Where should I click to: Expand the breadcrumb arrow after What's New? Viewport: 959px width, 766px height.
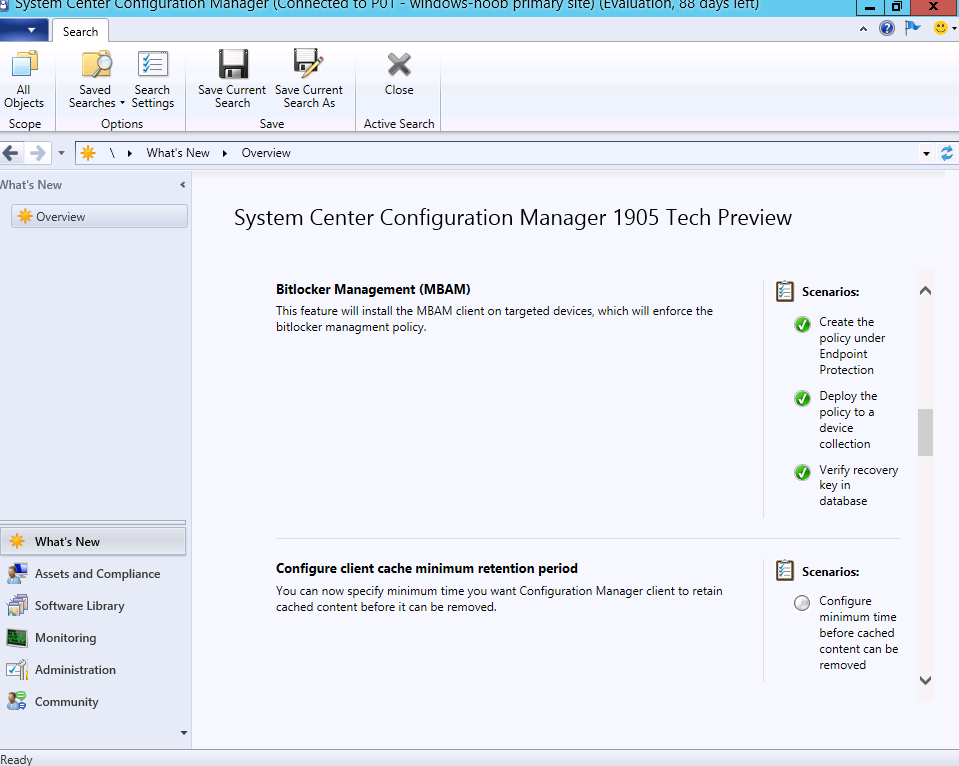225,154
